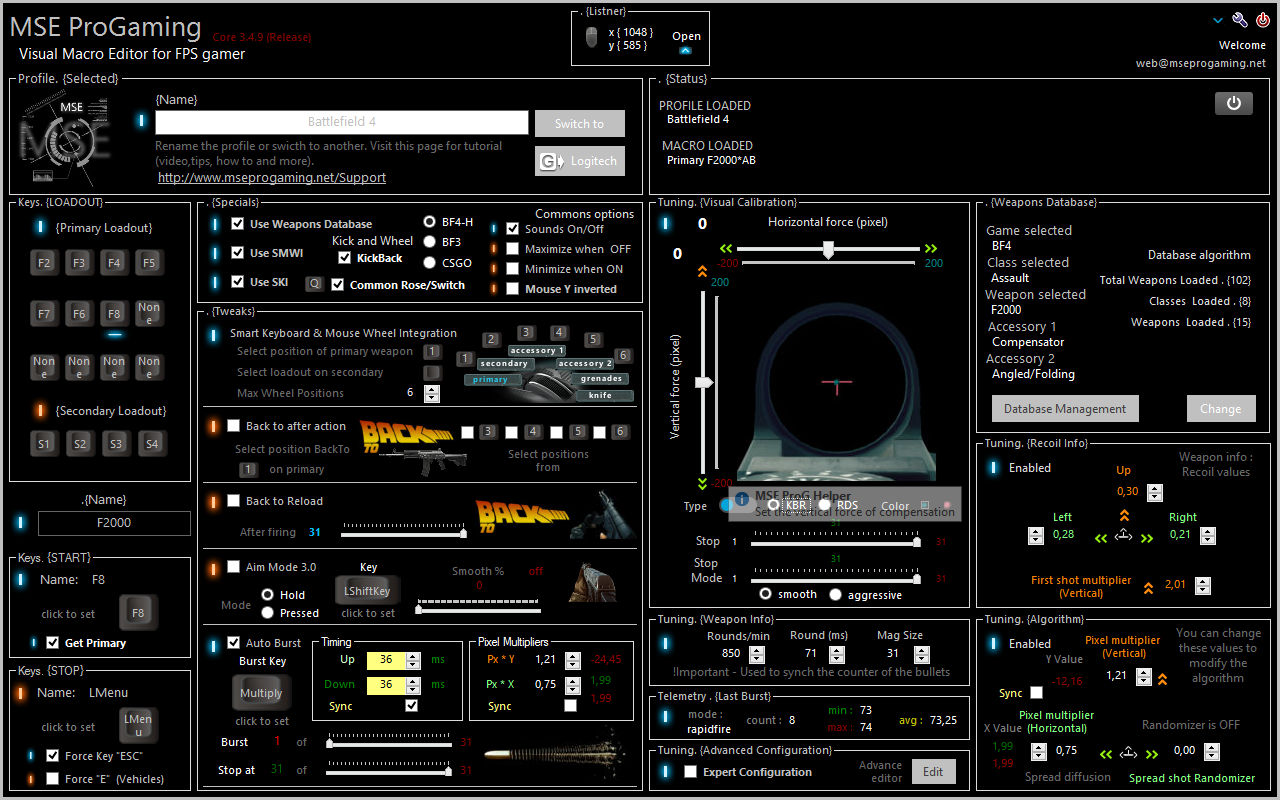This screenshot has width=1280, height=800.
Task: Adjust the recoil Up 0,30 stepper
Action: point(1155,492)
